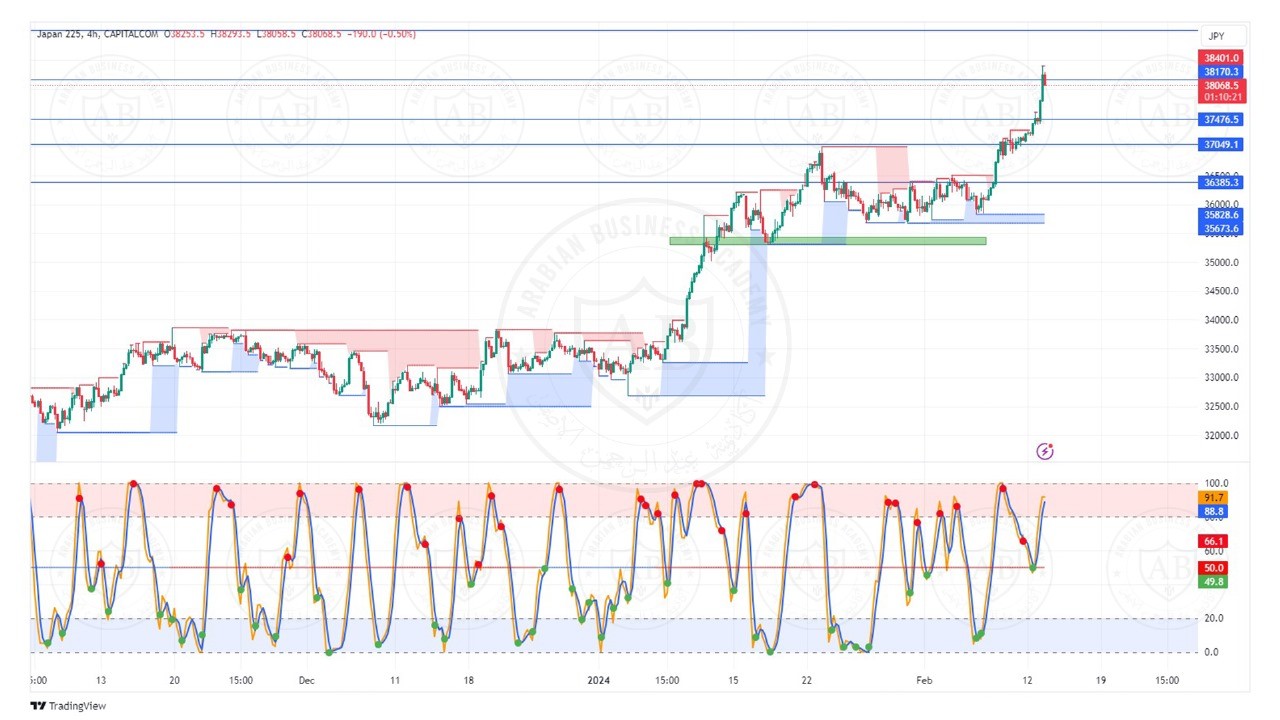This screenshot has width=1280, height=720.
Task: Click the 2024 label on time axis
Action: (599, 680)
